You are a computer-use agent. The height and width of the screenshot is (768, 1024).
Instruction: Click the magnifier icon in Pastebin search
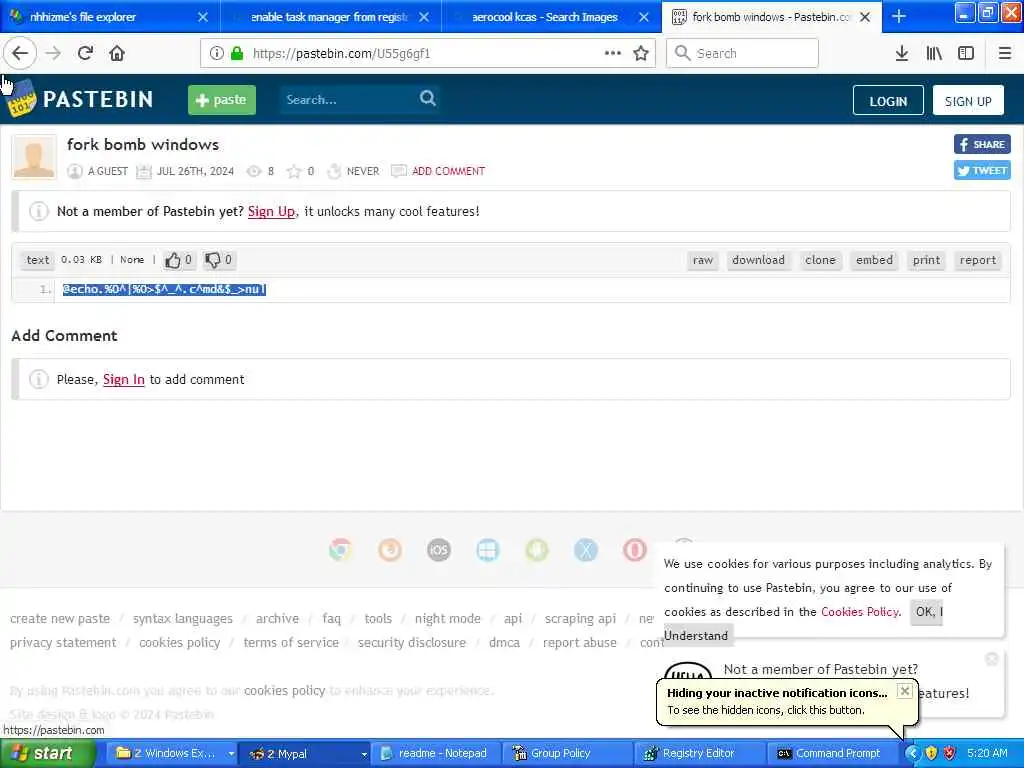tap(428, 99)
